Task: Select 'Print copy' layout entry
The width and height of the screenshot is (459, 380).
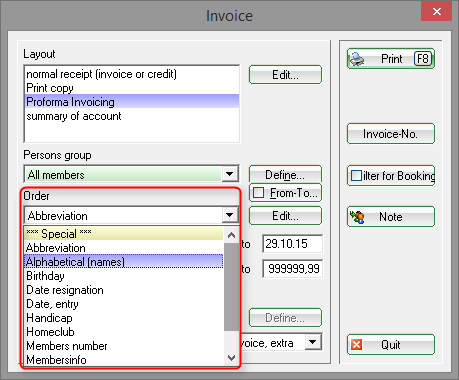Action: click(x=132, y=88)
